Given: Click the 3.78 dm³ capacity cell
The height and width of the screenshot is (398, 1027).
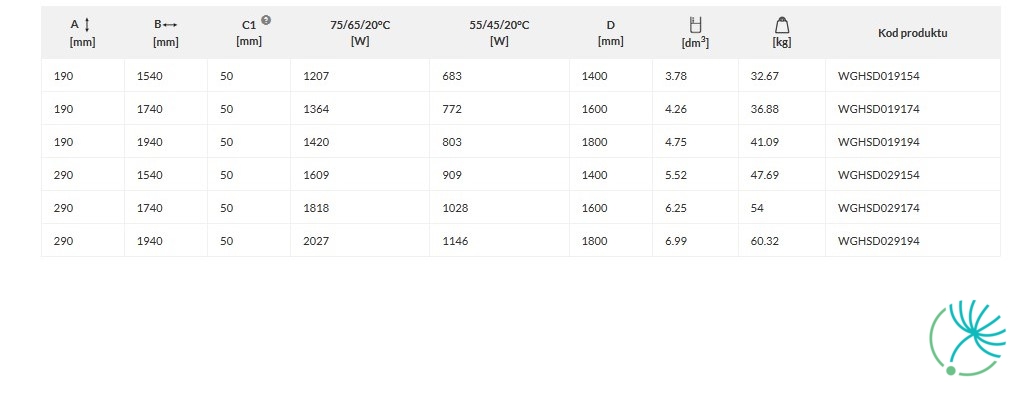Looking at the screenshot, I should click(x=695, y=76).
